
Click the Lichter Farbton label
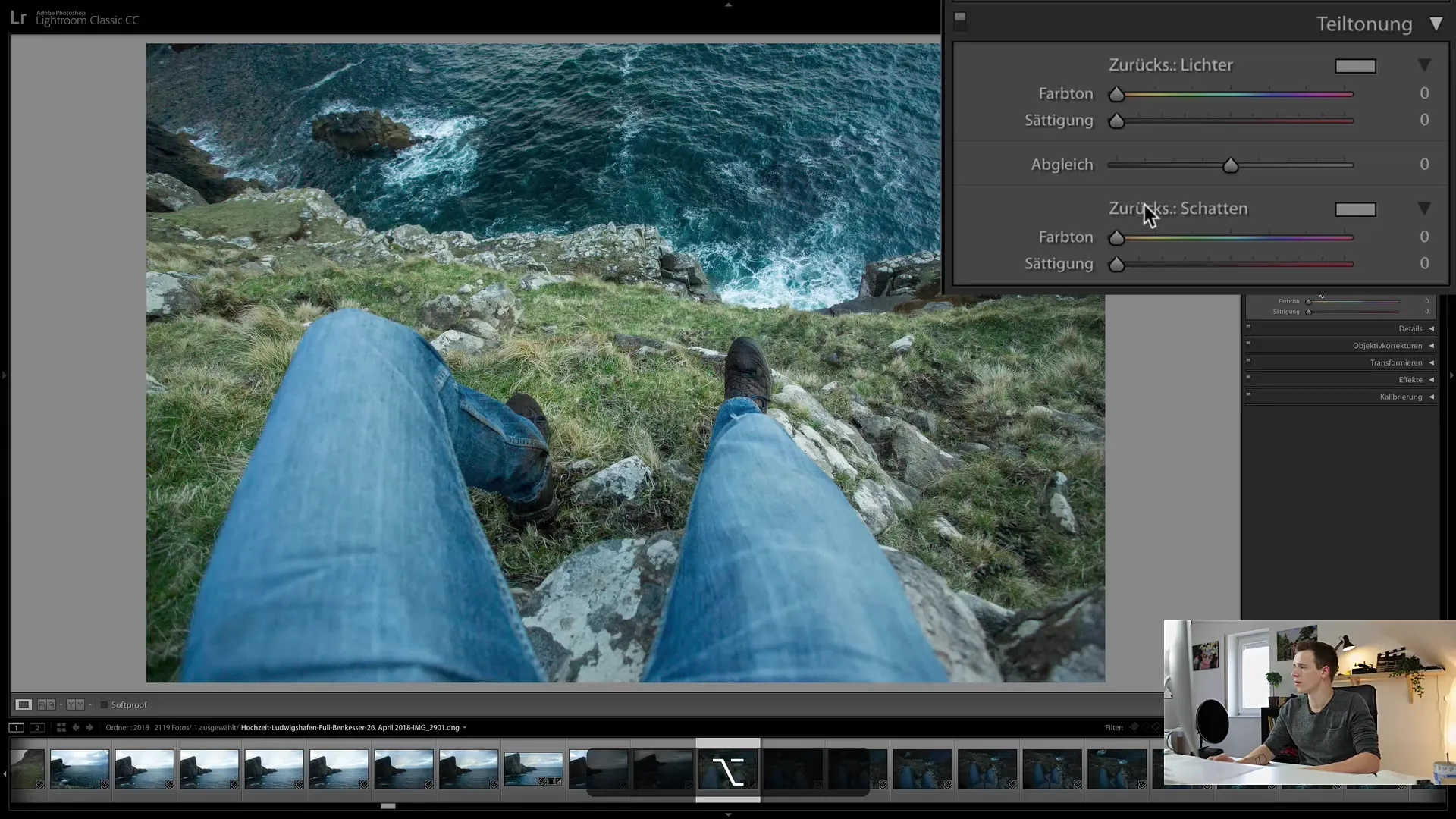[x=1065, y=93]
